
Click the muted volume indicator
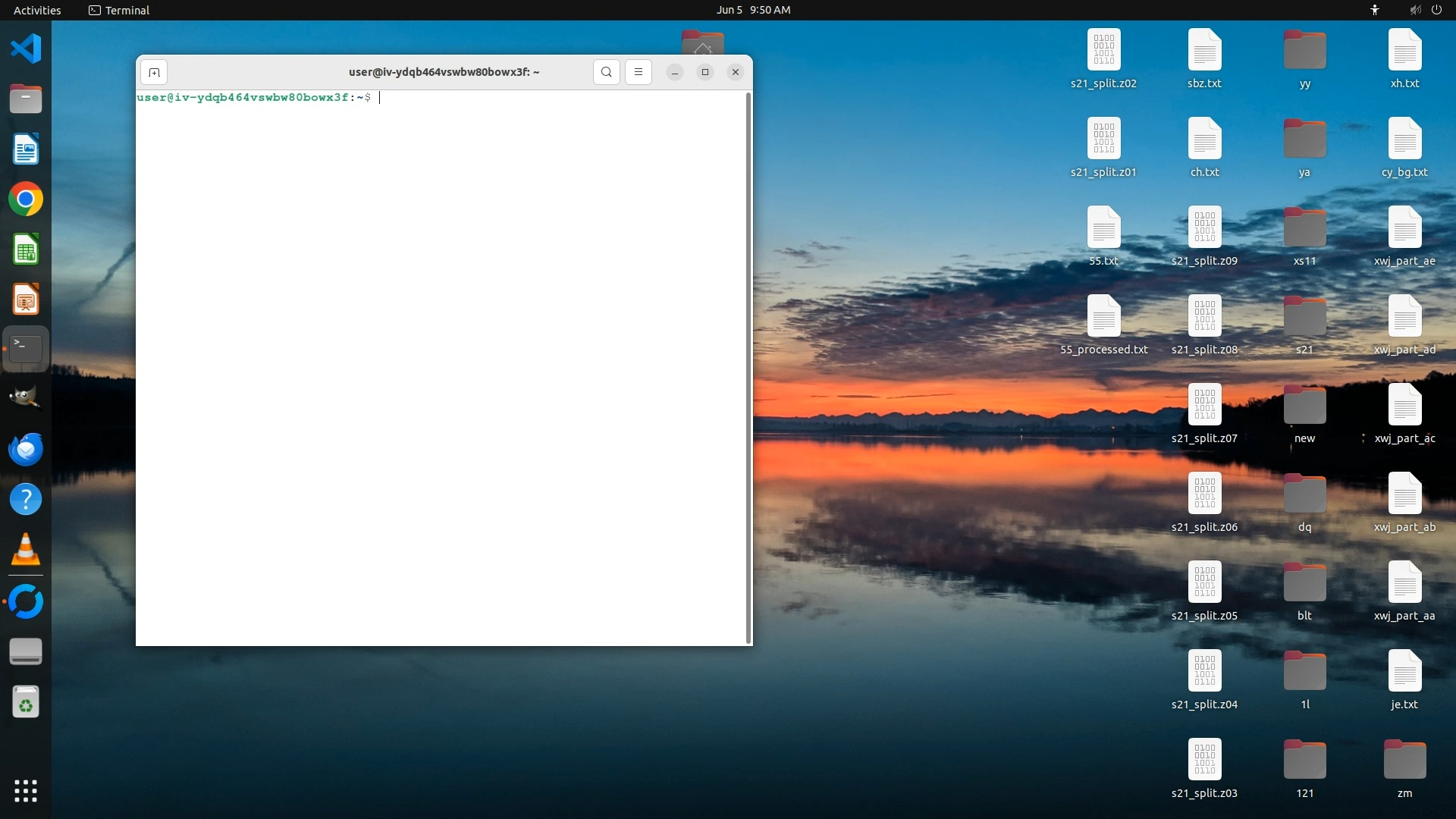point(1415,10)
